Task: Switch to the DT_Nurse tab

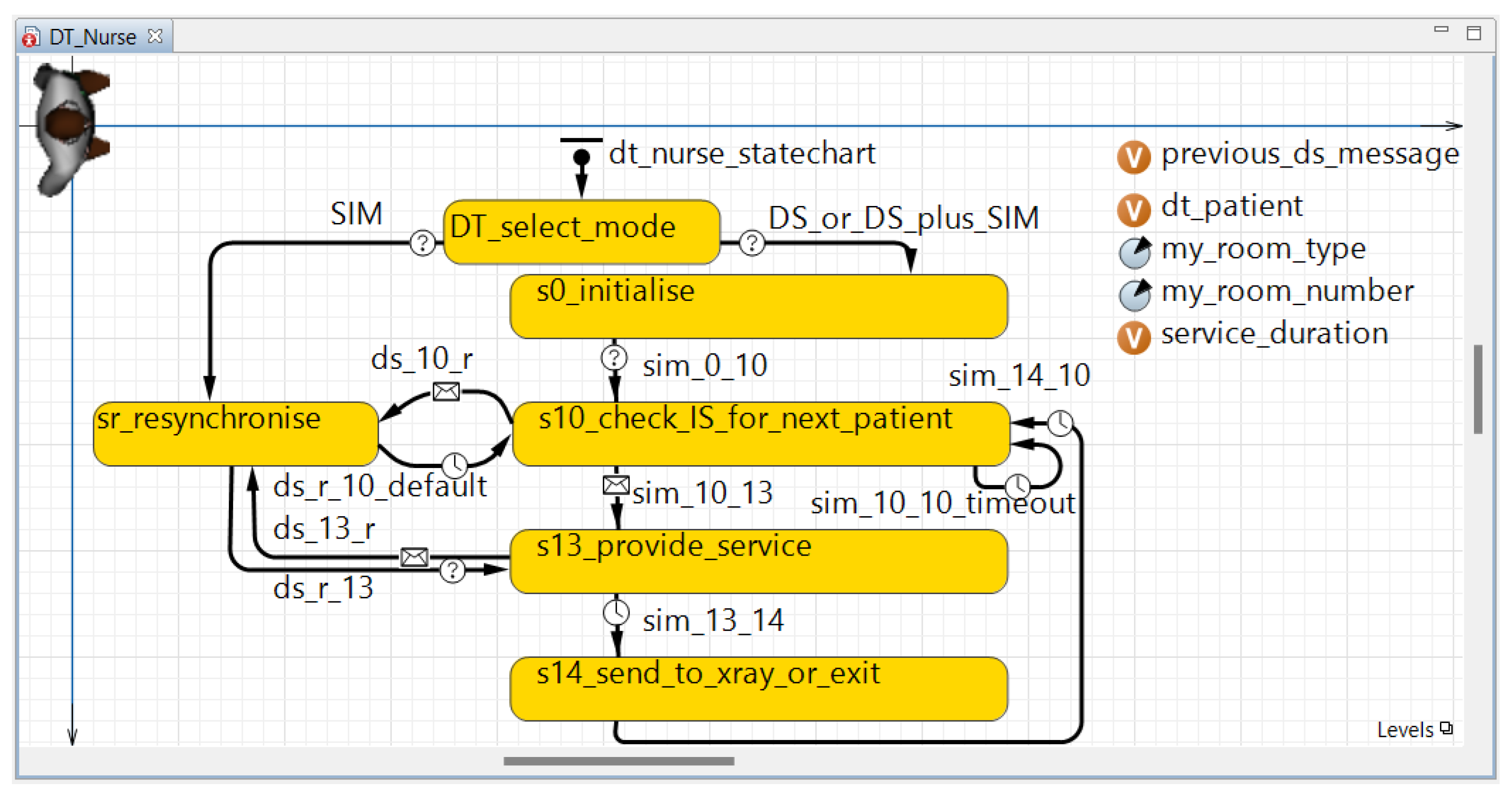Action: [92, 37]
